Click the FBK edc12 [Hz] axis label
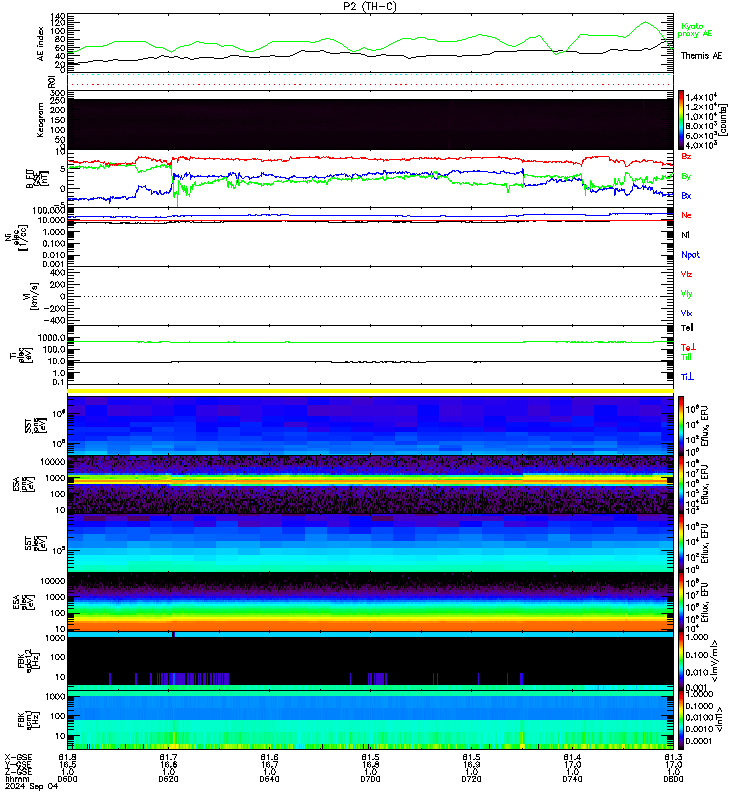The height and width of the screenshot is (800, 750). click(29, 661)
